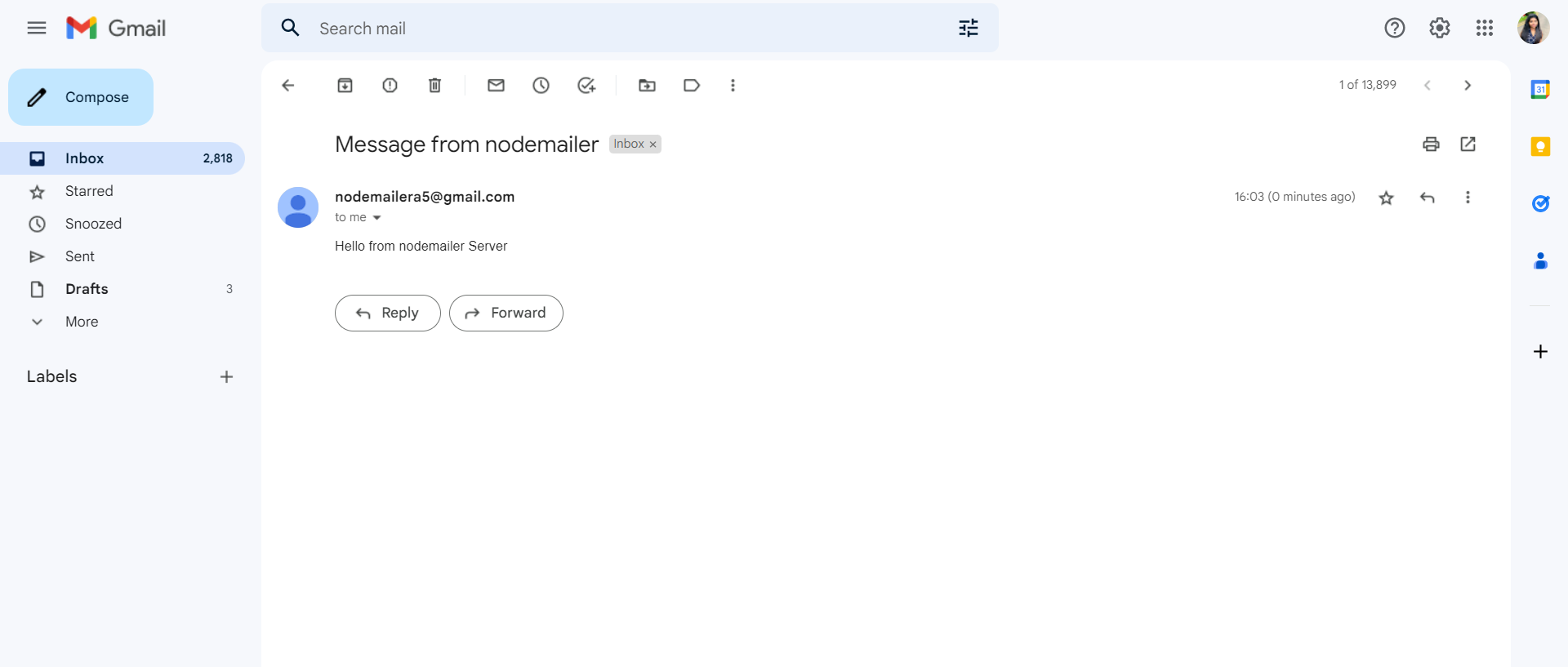Open Google apps grid
1568x667 pixels.
tap(1485, 28)
